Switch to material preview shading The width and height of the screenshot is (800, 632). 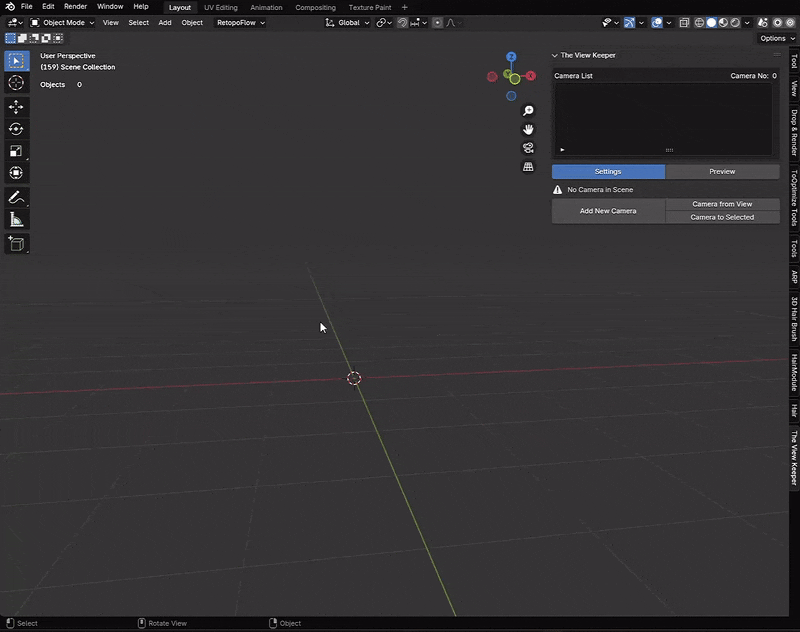coord(723,22)
